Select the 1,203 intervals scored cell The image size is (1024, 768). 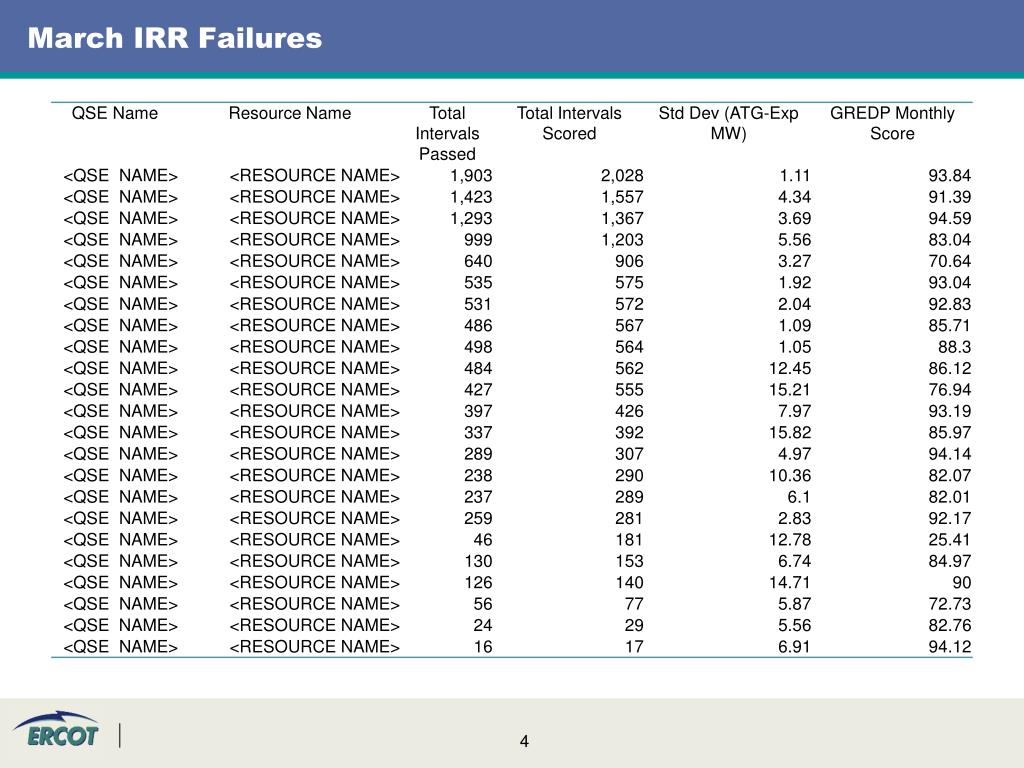tap(622, 240)
